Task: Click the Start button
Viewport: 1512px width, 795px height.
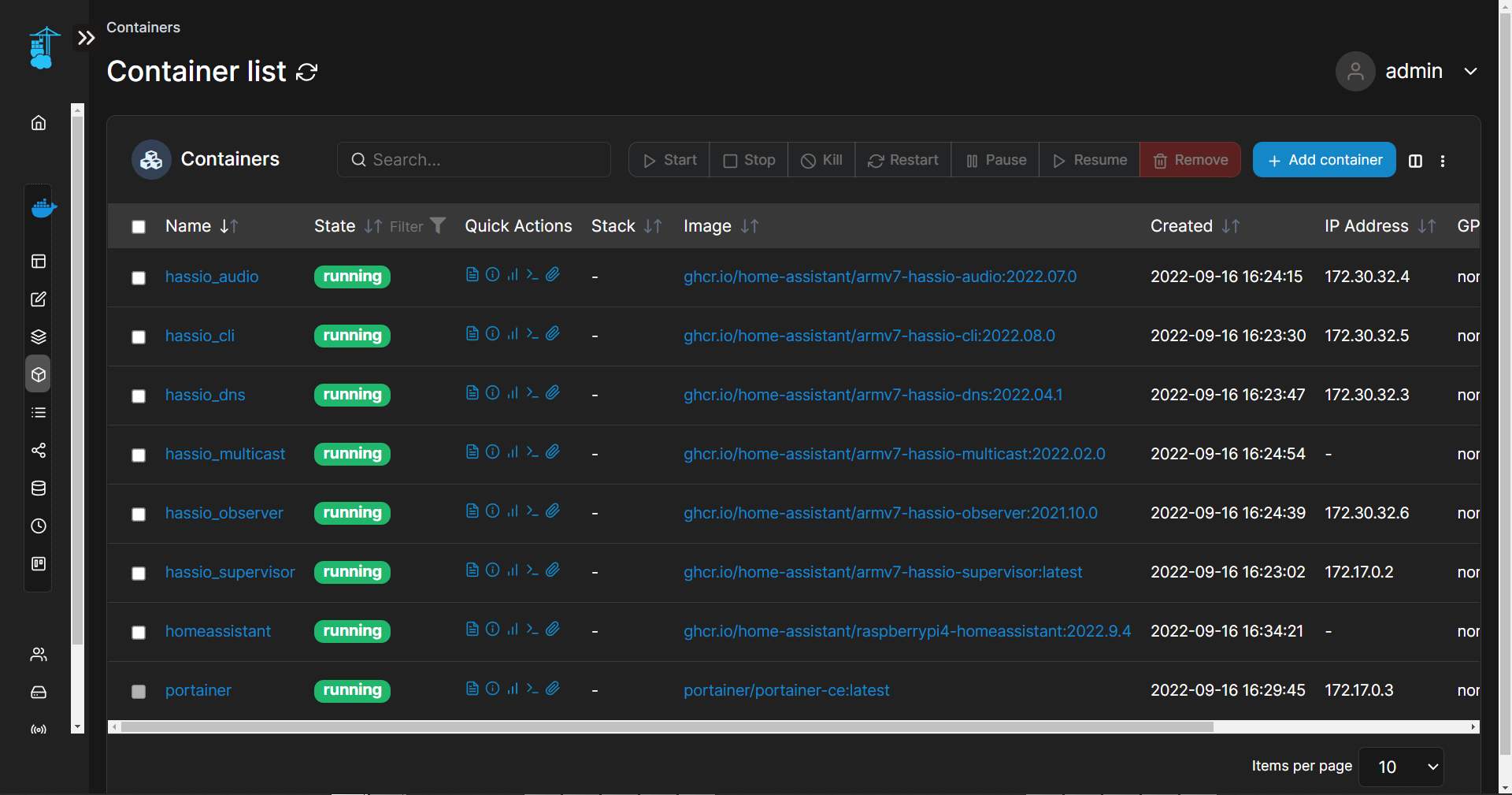Action: (669, 160)
